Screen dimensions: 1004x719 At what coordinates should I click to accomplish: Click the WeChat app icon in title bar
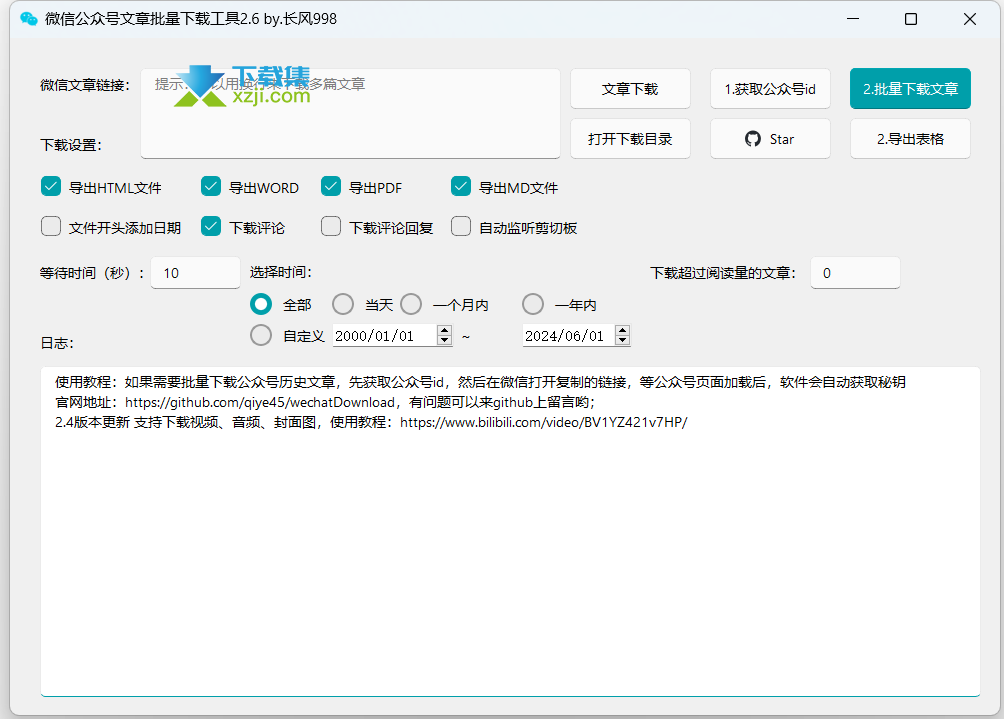(x=29, y=19)
